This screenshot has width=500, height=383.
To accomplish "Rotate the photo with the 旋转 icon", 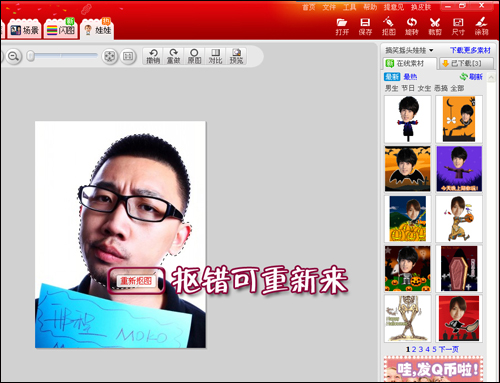I will (412, 27).
